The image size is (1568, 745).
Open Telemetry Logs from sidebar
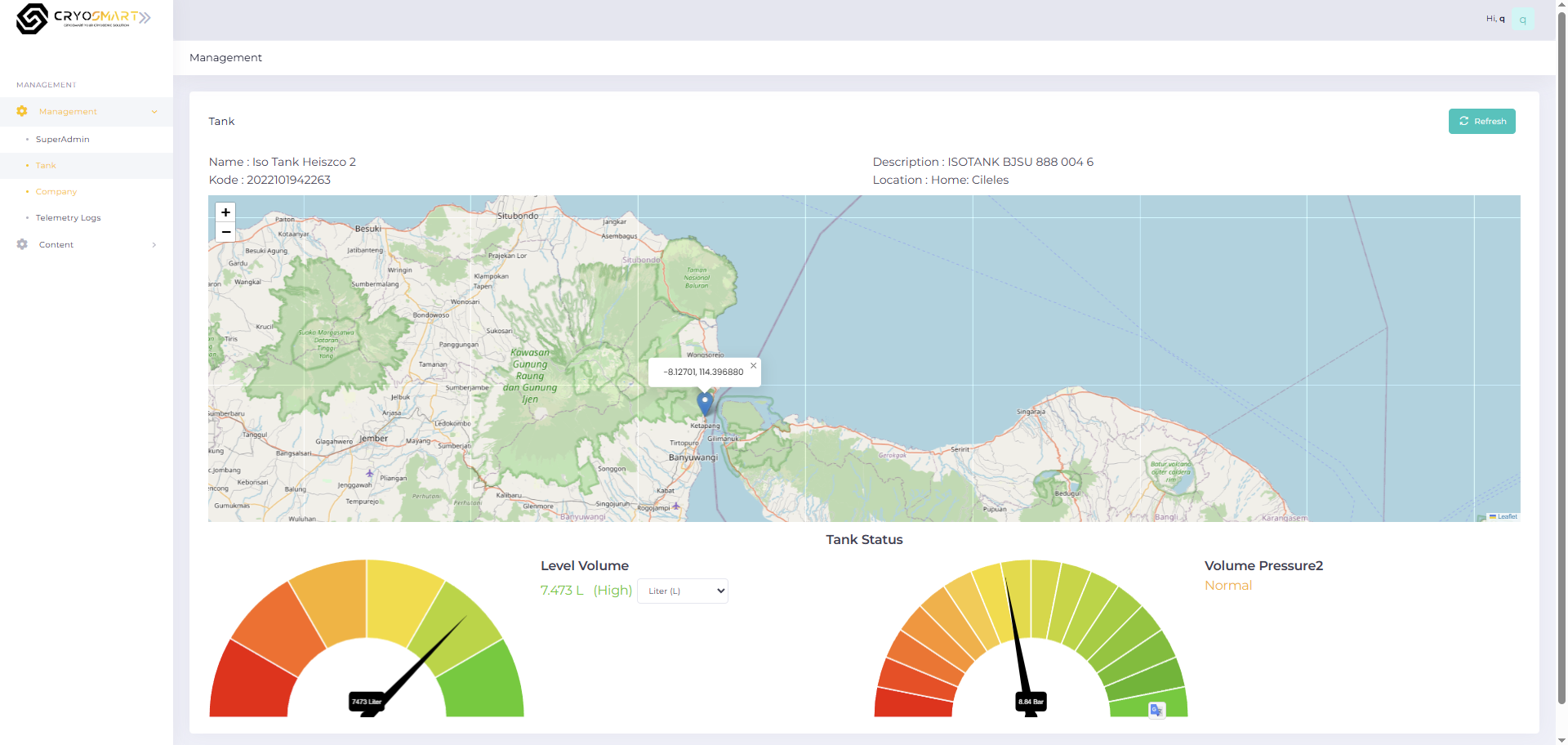point(69,218)
